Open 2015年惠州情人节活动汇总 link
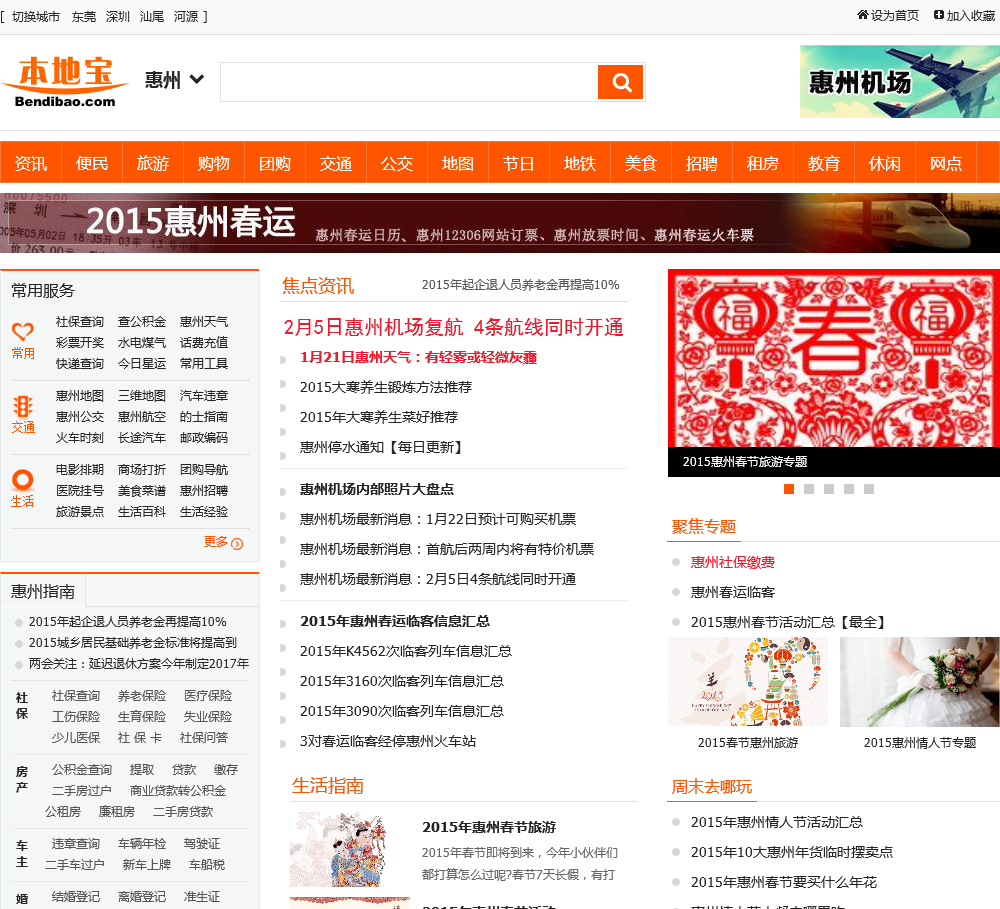The height and width of the screenshot is (909, 1000). 777,822
